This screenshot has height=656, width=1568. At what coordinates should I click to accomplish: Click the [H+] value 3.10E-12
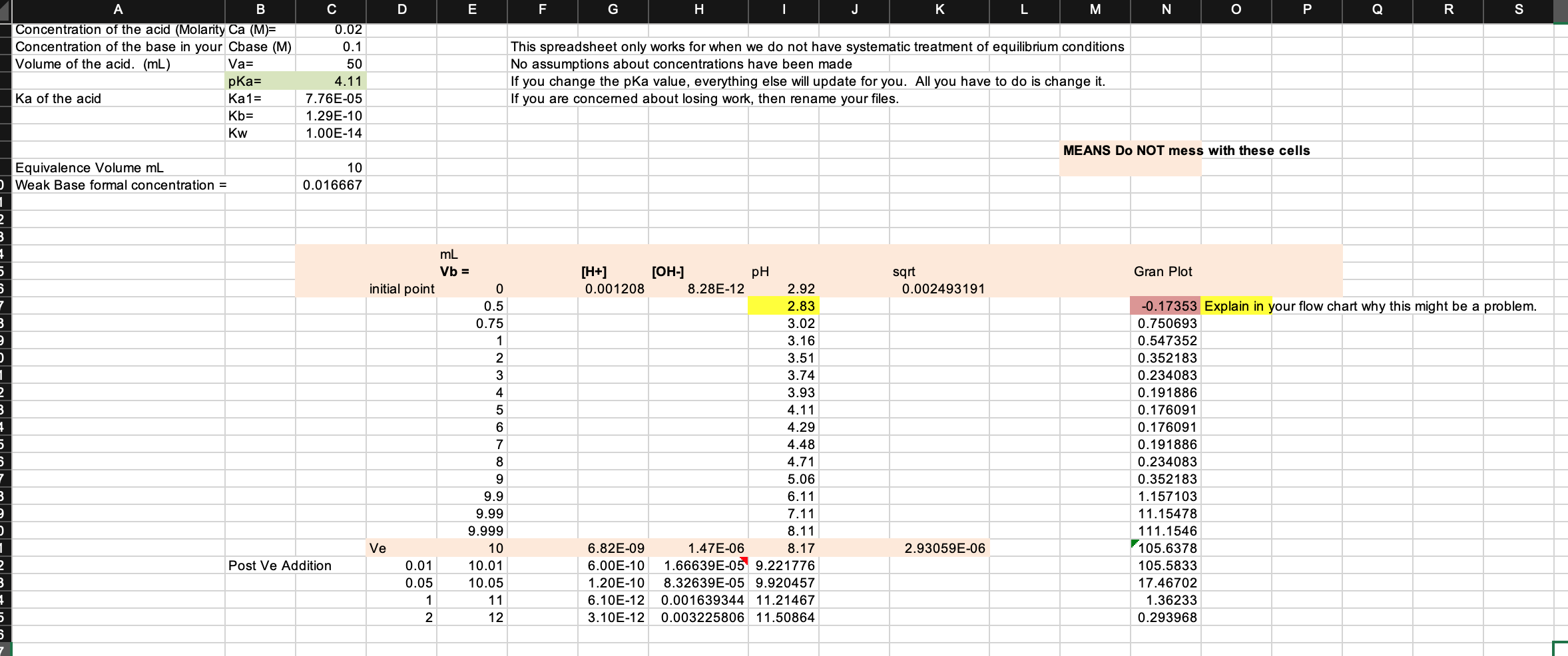tap(613, 617)
